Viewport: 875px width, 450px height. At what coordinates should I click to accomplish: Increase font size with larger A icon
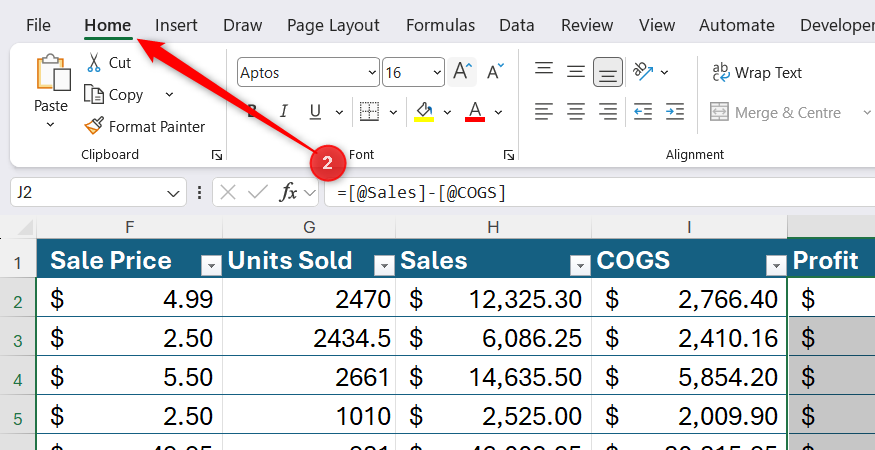(x=462, y=72)
